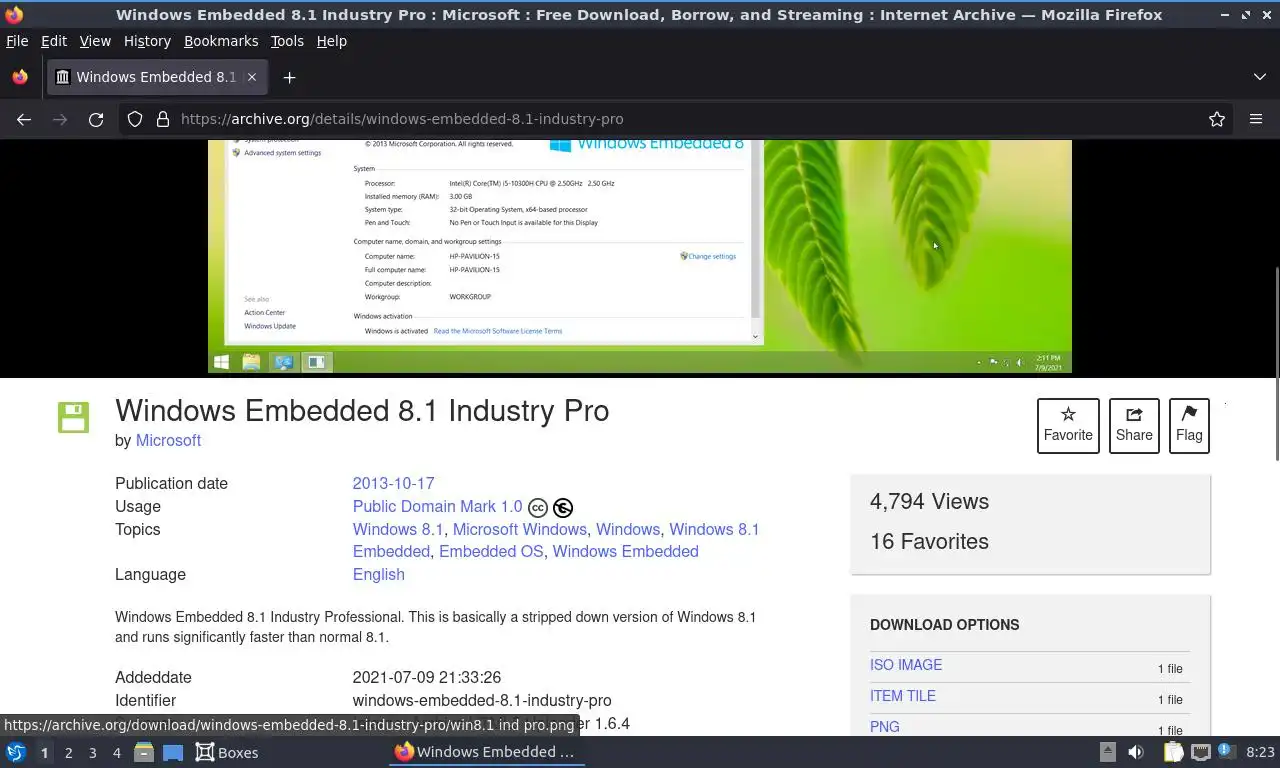
Task: Open the View menu
Action: pyautogui.click(x=95, y=41)
